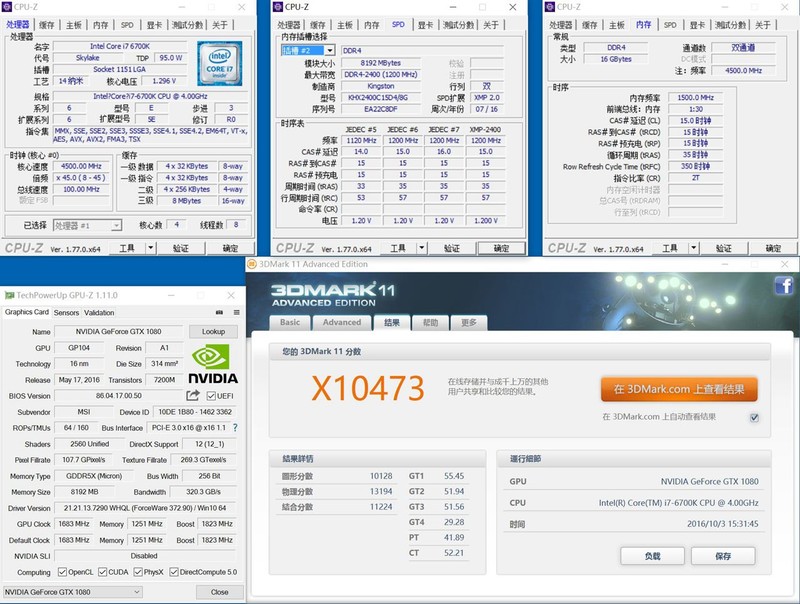Open the Basic tab in 3DMark 11
800x604 pixels.
[x=290, y=322]
